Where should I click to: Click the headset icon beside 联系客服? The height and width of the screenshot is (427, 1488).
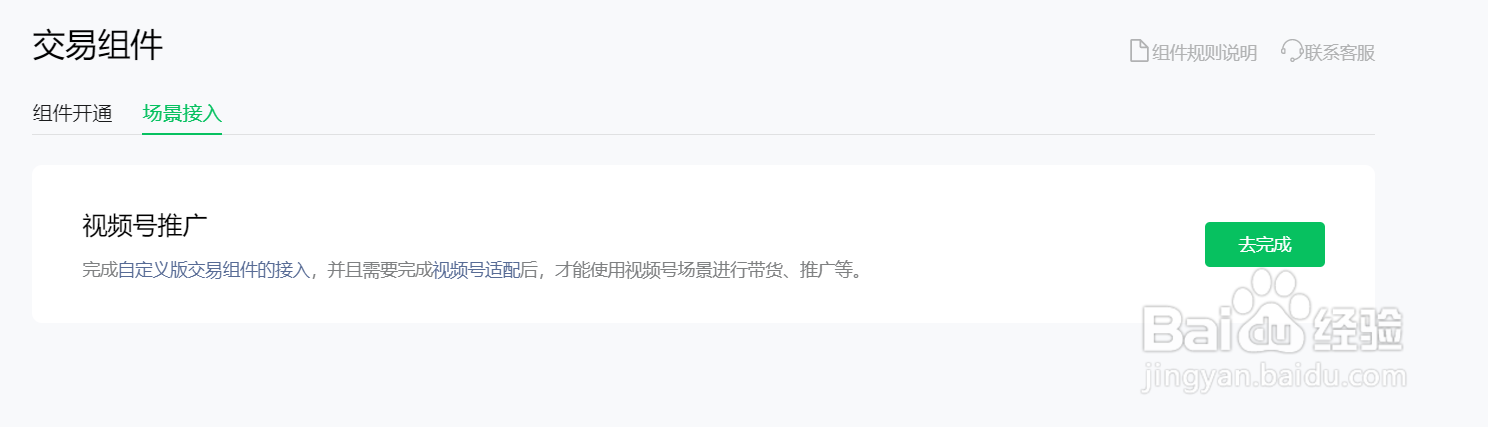pyautogui.click(x=1292, y=51)
